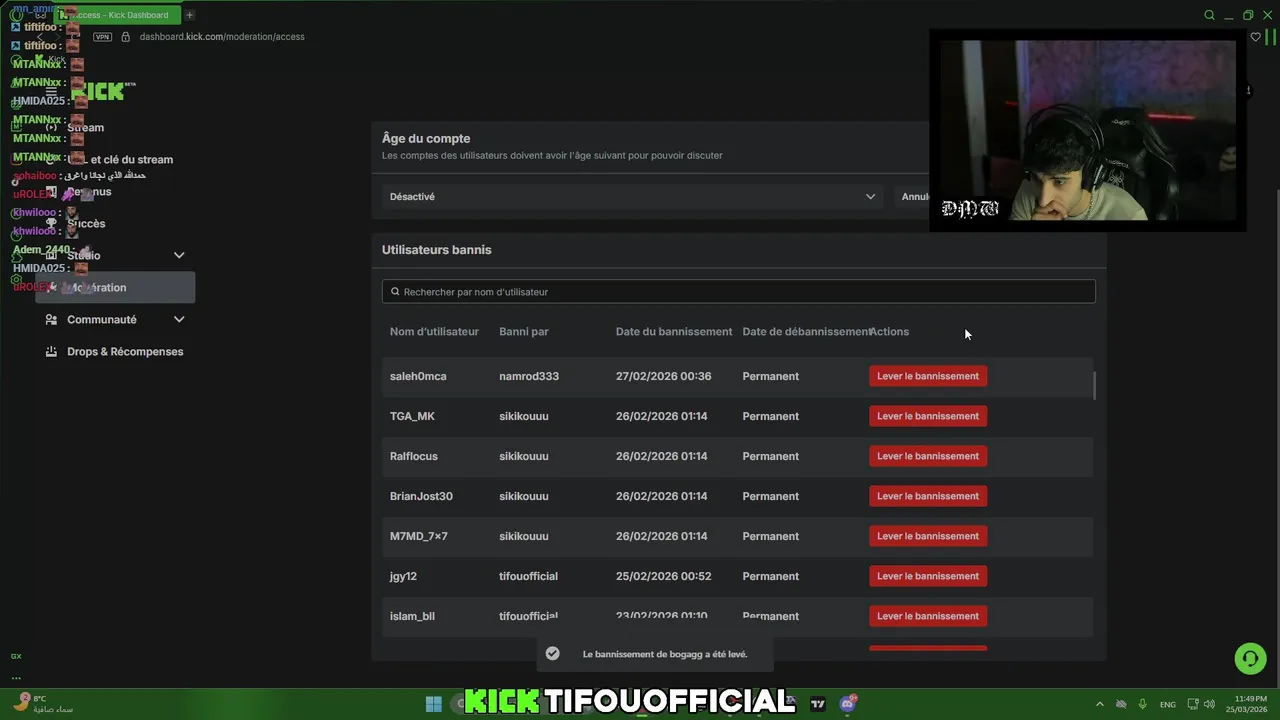Open the Windows Start button

pos(434,704)
